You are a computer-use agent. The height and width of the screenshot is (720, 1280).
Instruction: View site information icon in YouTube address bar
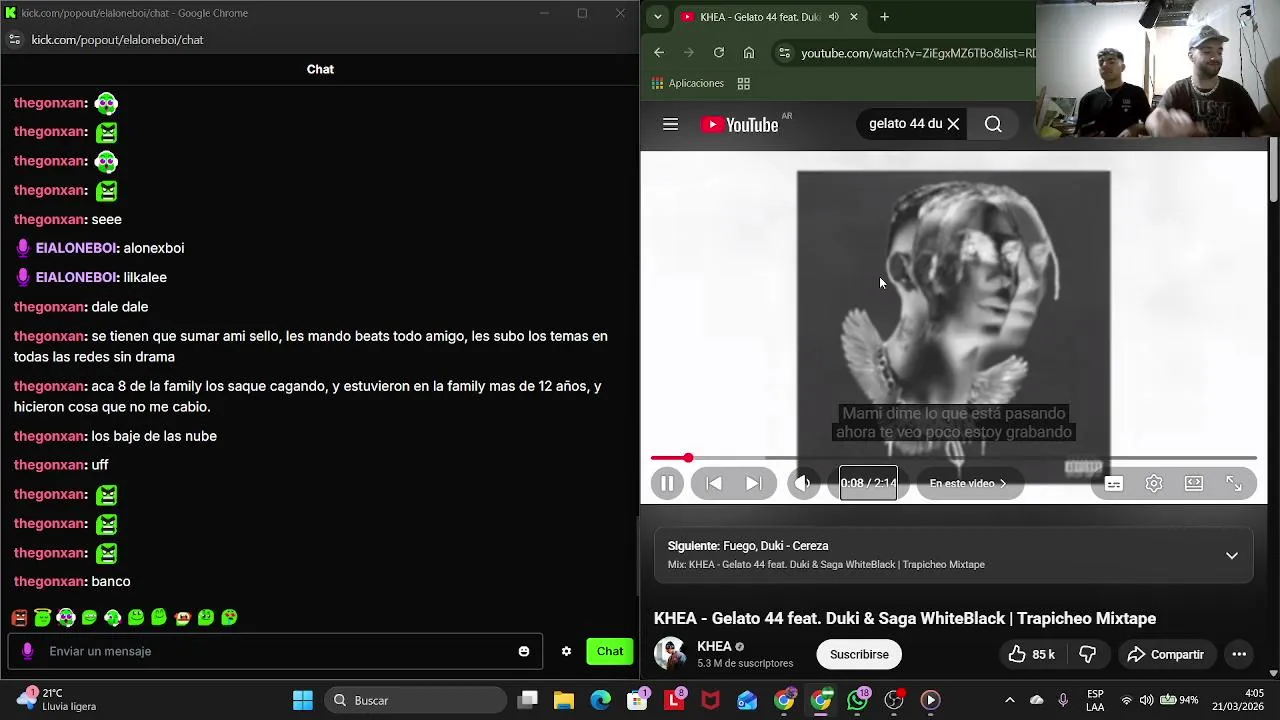784,53
